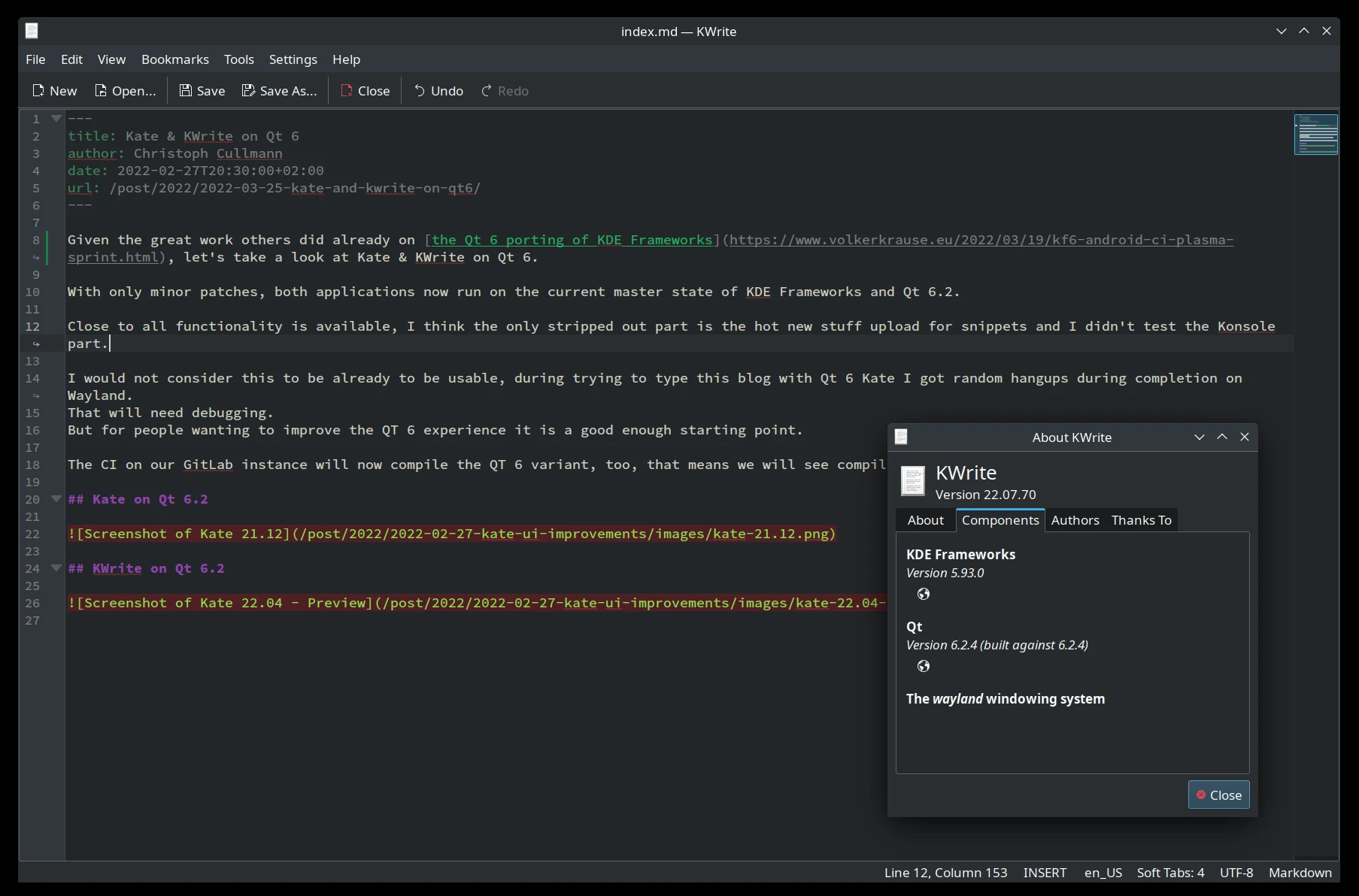This screenshot has height=896, width=1359.
Task: Open the Tools menu
Action: click(x=239, y=59)
